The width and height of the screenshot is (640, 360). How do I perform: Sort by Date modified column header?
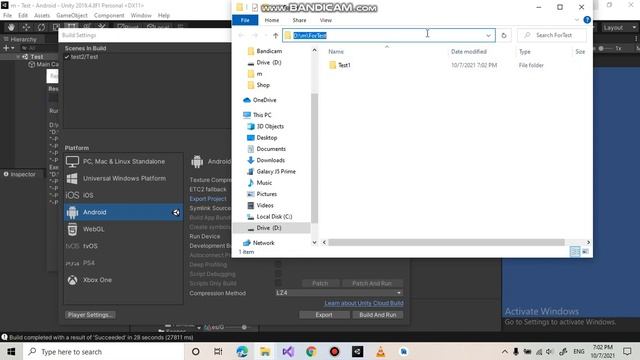click(x=469, y=51)
